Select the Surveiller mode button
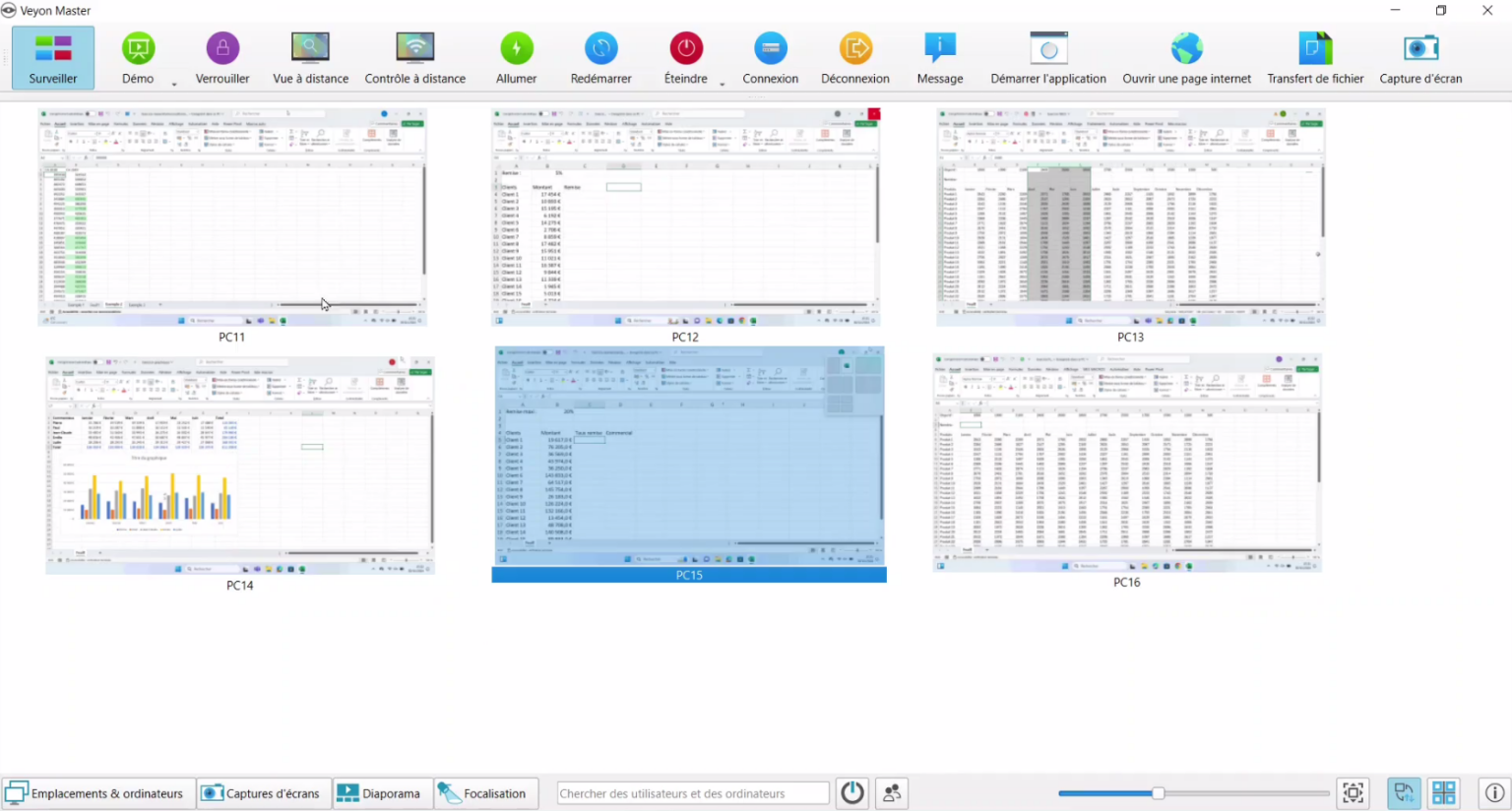Screen dimensions: 1512x811 click(53, 58)
